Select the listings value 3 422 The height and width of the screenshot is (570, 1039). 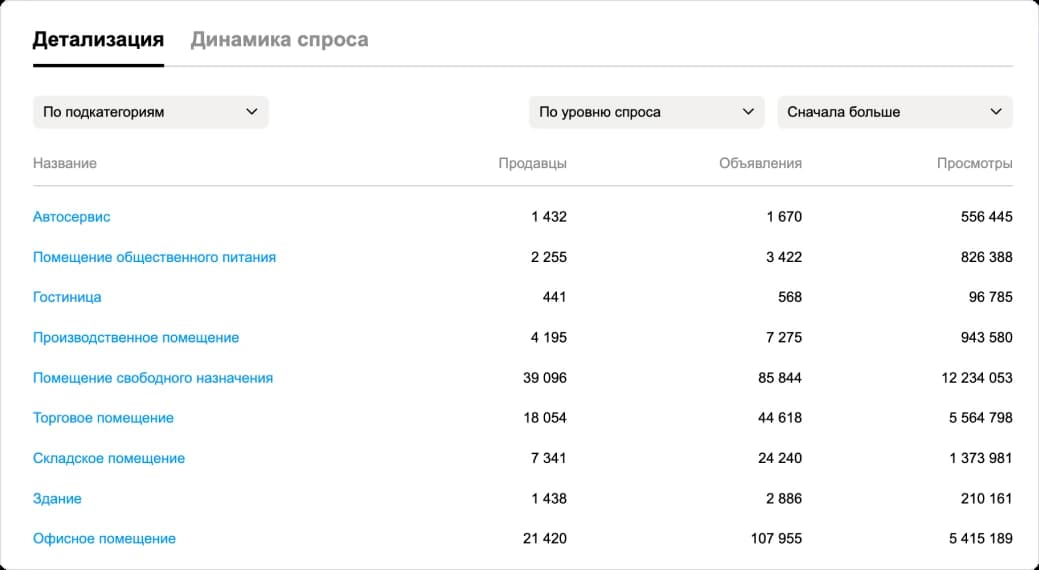[784, 257]
